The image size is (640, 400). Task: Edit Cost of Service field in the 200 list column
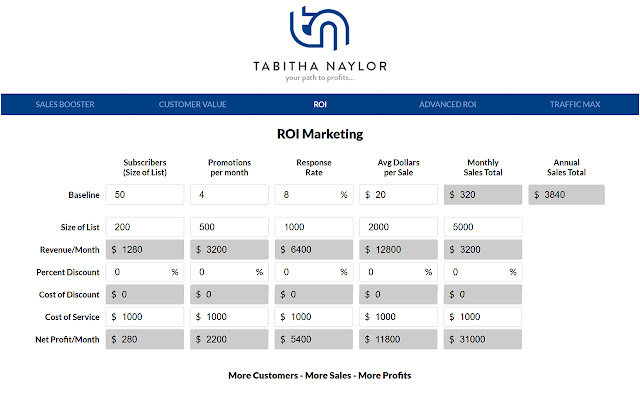click(145, 317)
